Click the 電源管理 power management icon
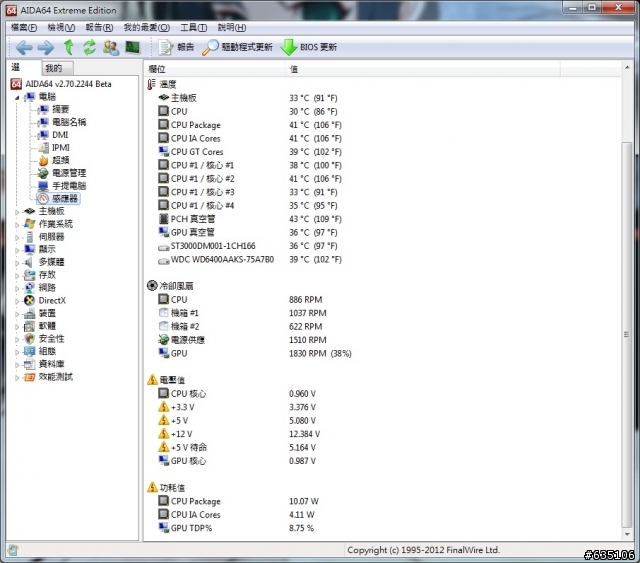This screenshot has height=563, width=640. [x=43, y=173]
